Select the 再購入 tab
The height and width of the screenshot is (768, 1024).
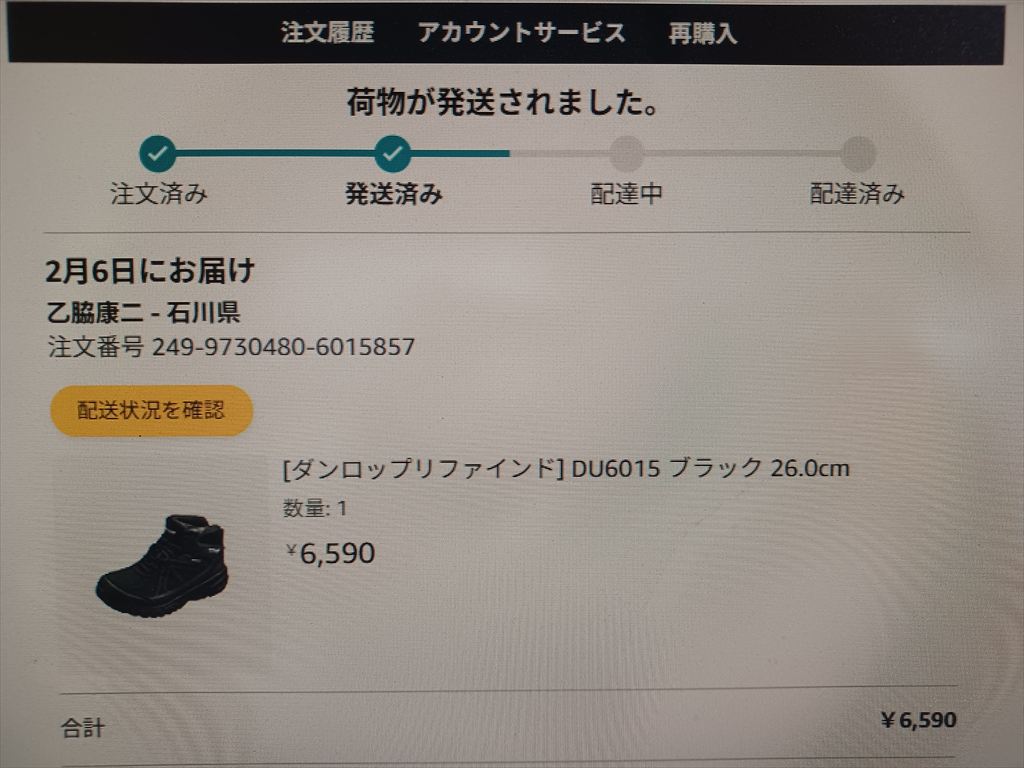(x=702, y=33)
